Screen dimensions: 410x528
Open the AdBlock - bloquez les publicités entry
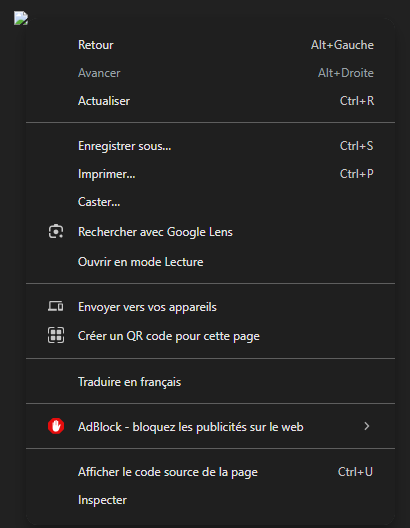coord(210,427)
